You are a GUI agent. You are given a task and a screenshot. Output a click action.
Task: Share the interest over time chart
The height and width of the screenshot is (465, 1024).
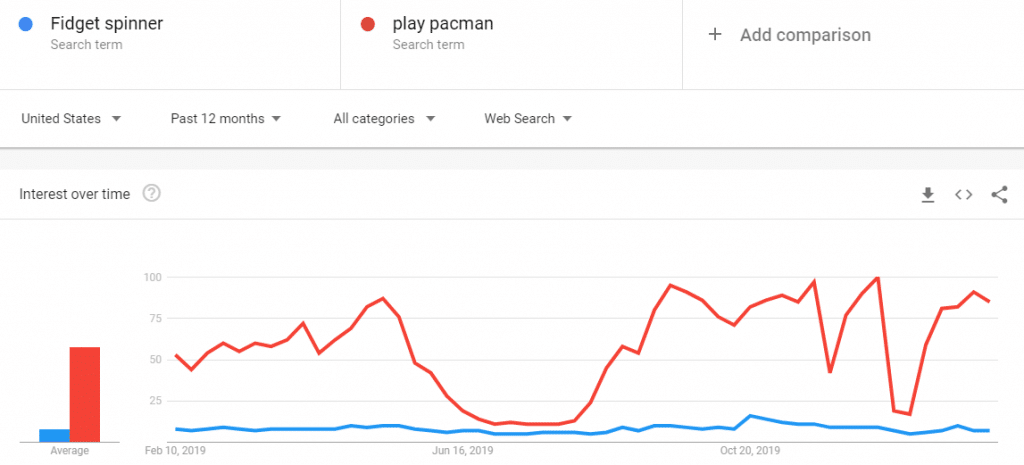pos(999,195)
